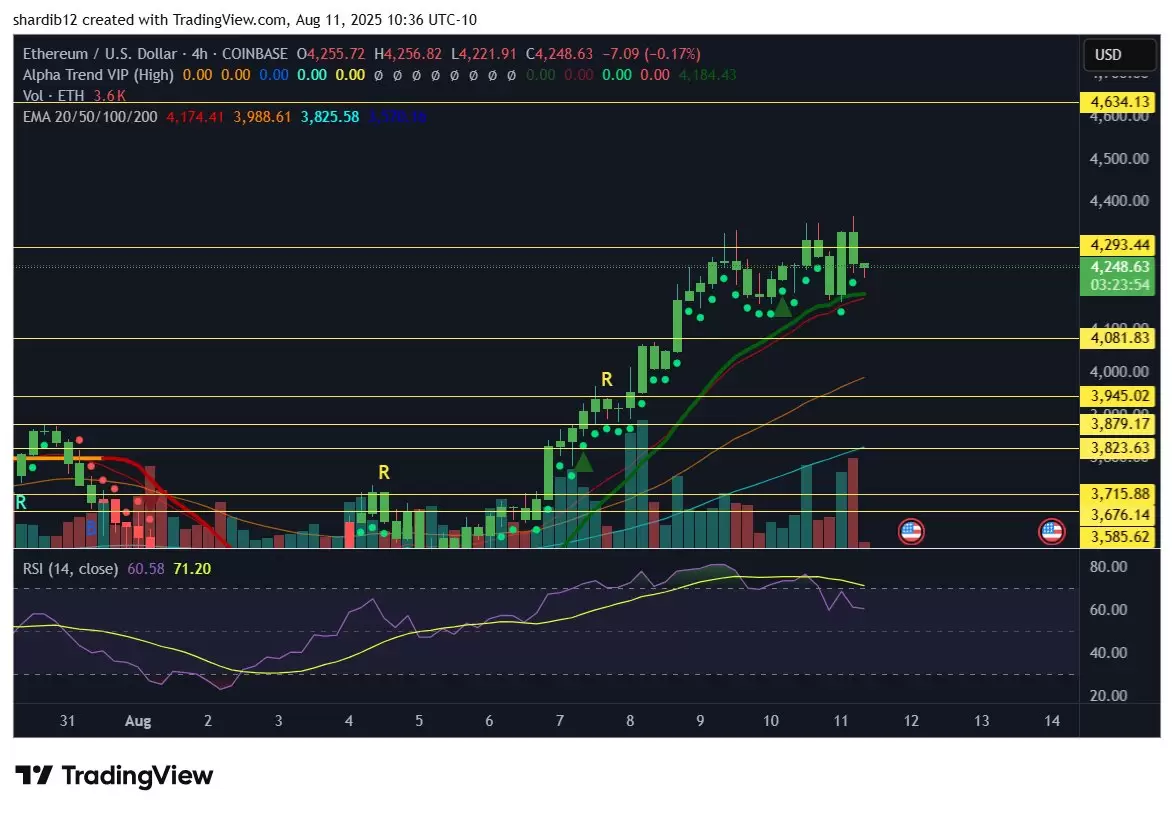Click the 3,585.62 price level label

(x=1118, y=537)
